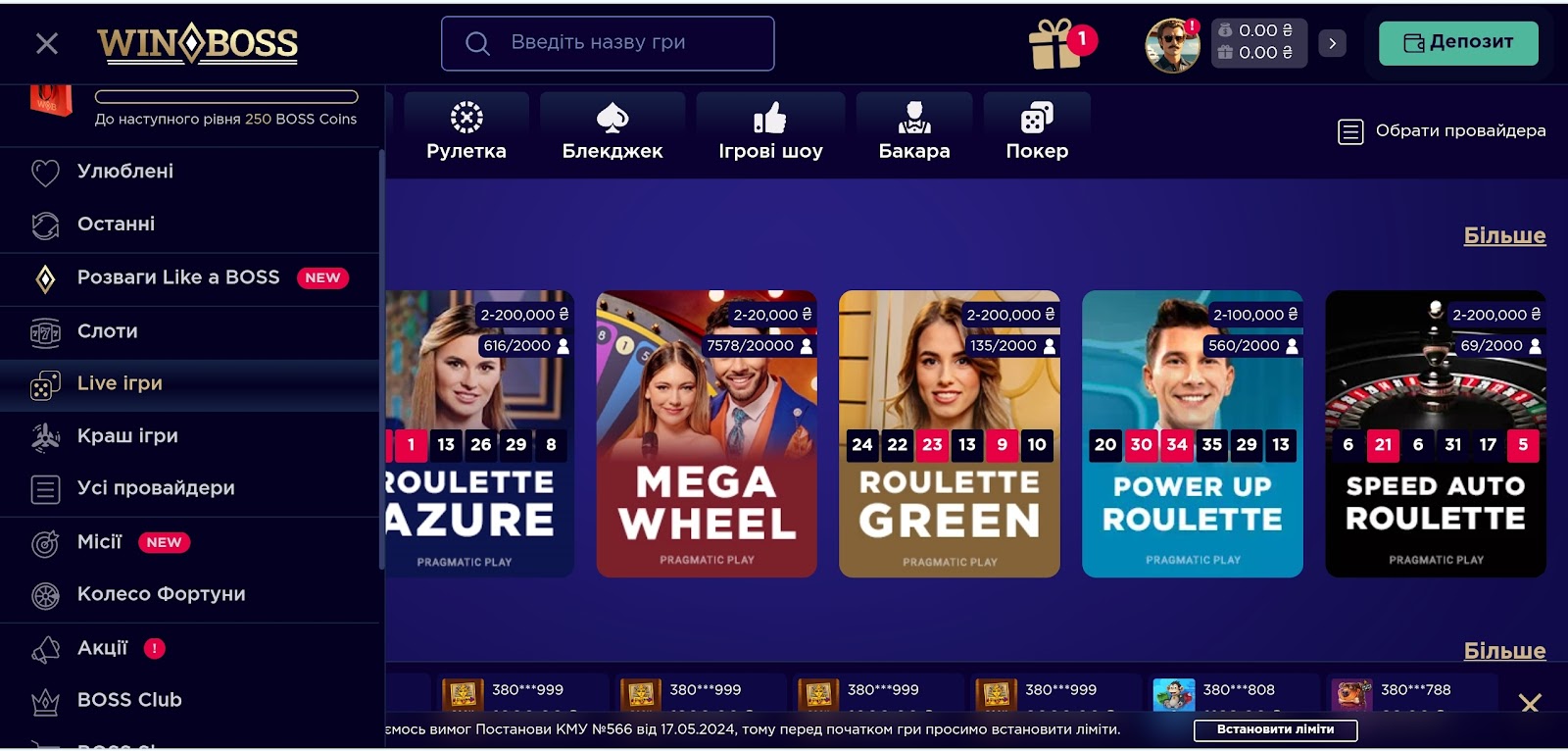Click the Встановити ліміти button
Screen dimensions: 1568x751
pyautogui.click(x=1275, y=730)
